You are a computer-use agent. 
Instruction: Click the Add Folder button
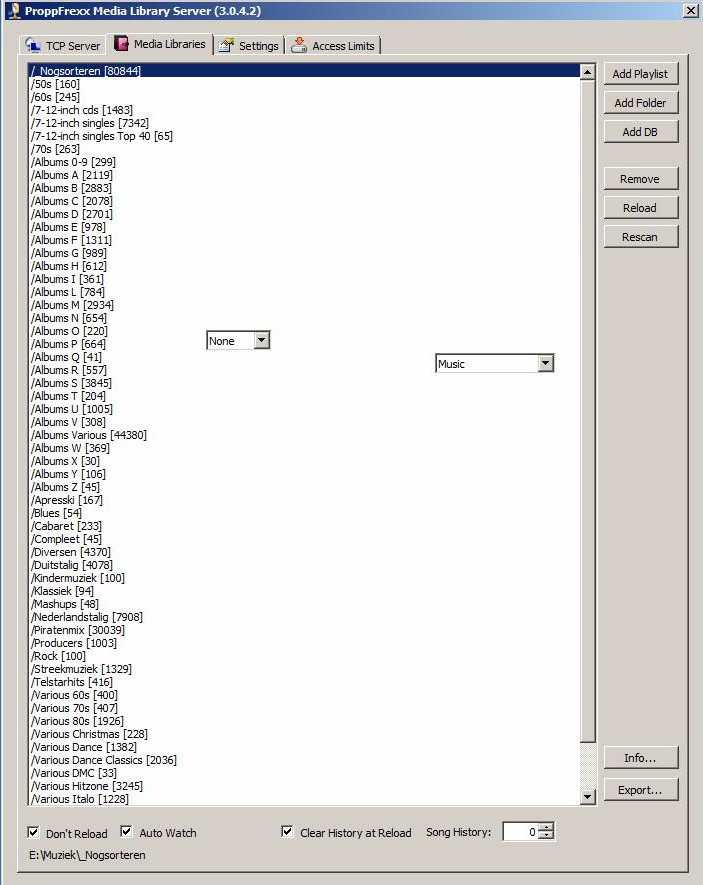point(640,103)
